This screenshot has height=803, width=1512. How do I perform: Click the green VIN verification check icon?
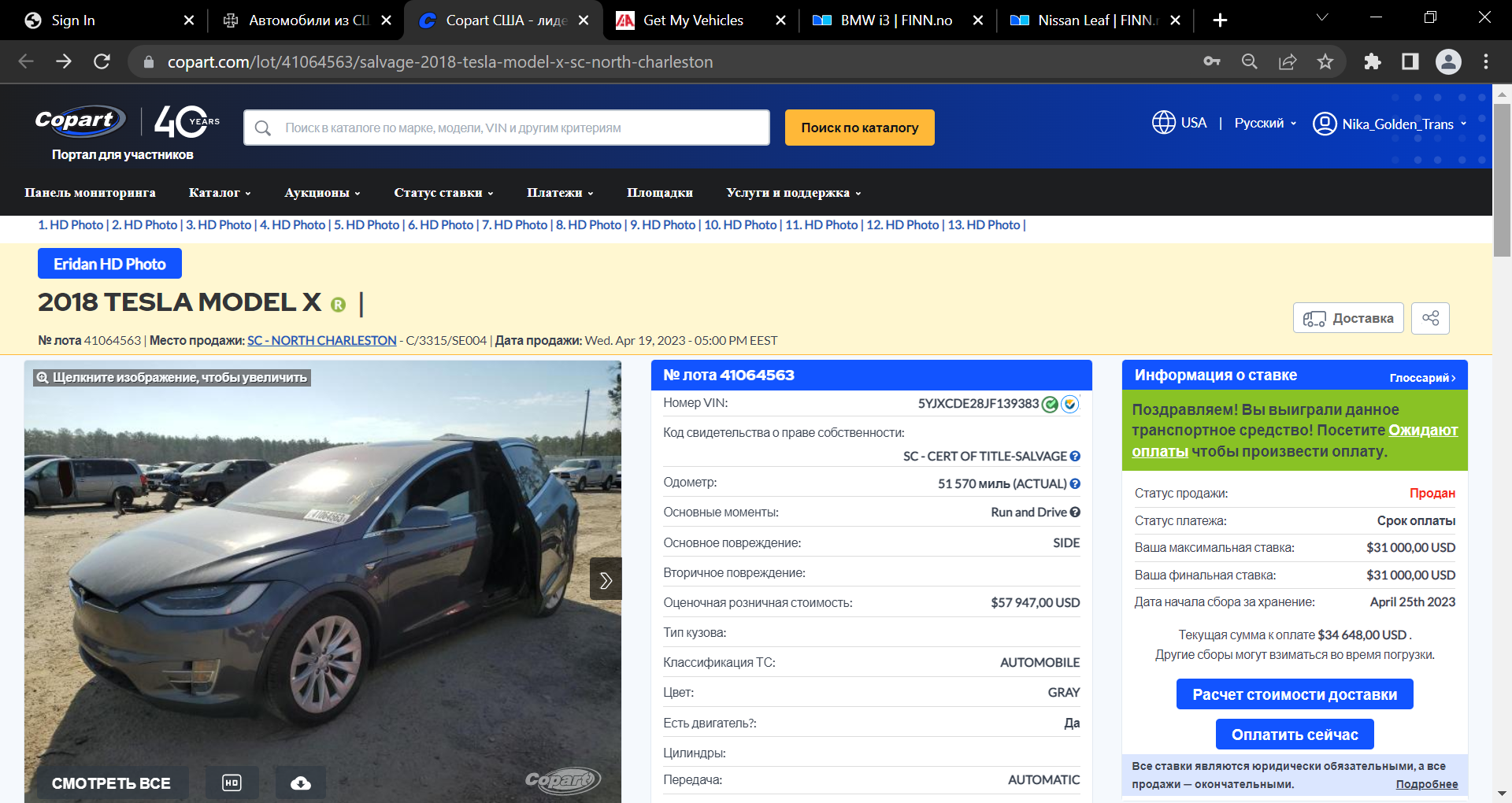tap(1050, 404)
